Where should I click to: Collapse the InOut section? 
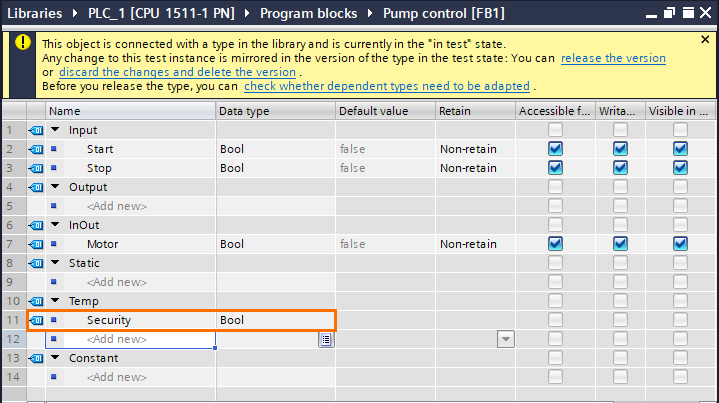[x=55, y=225]
